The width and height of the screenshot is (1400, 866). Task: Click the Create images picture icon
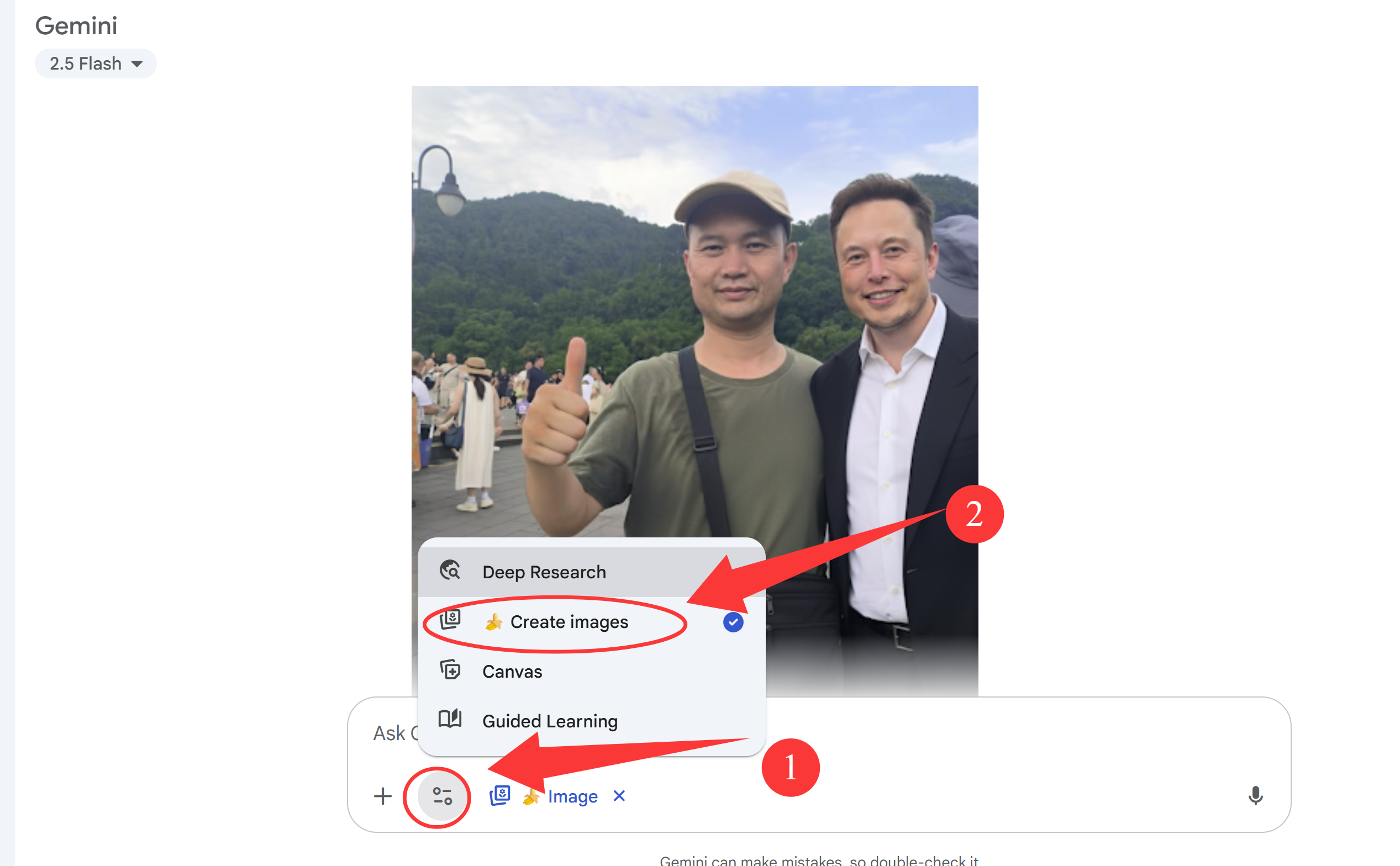(x=450, y=620)
